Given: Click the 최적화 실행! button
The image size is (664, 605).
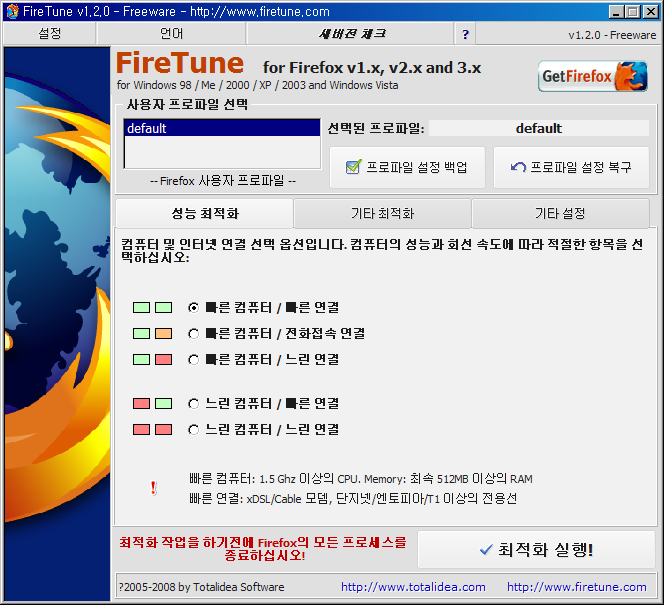Looking at the screenshot, I should (x=537, y=550).
